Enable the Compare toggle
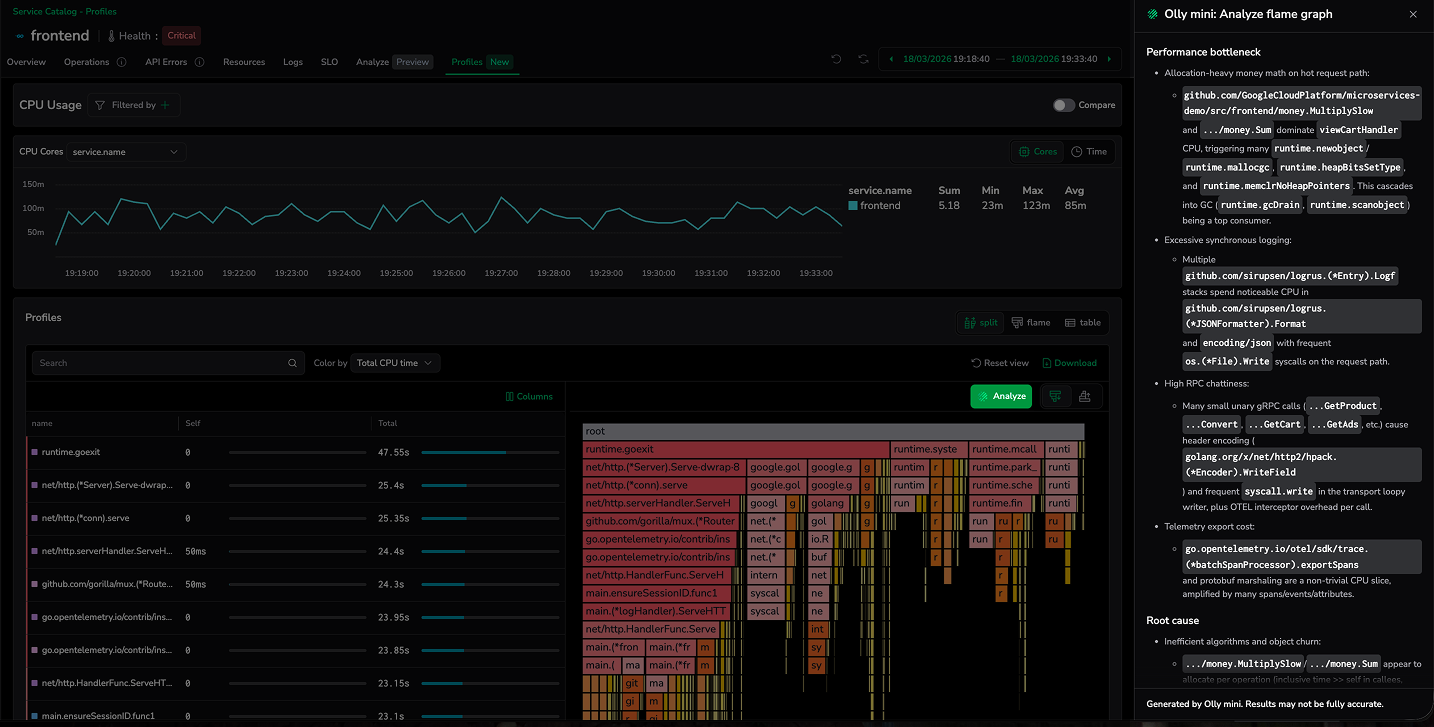Image resolution: width=1434 pixels, height=727 pixels. 1063,105
